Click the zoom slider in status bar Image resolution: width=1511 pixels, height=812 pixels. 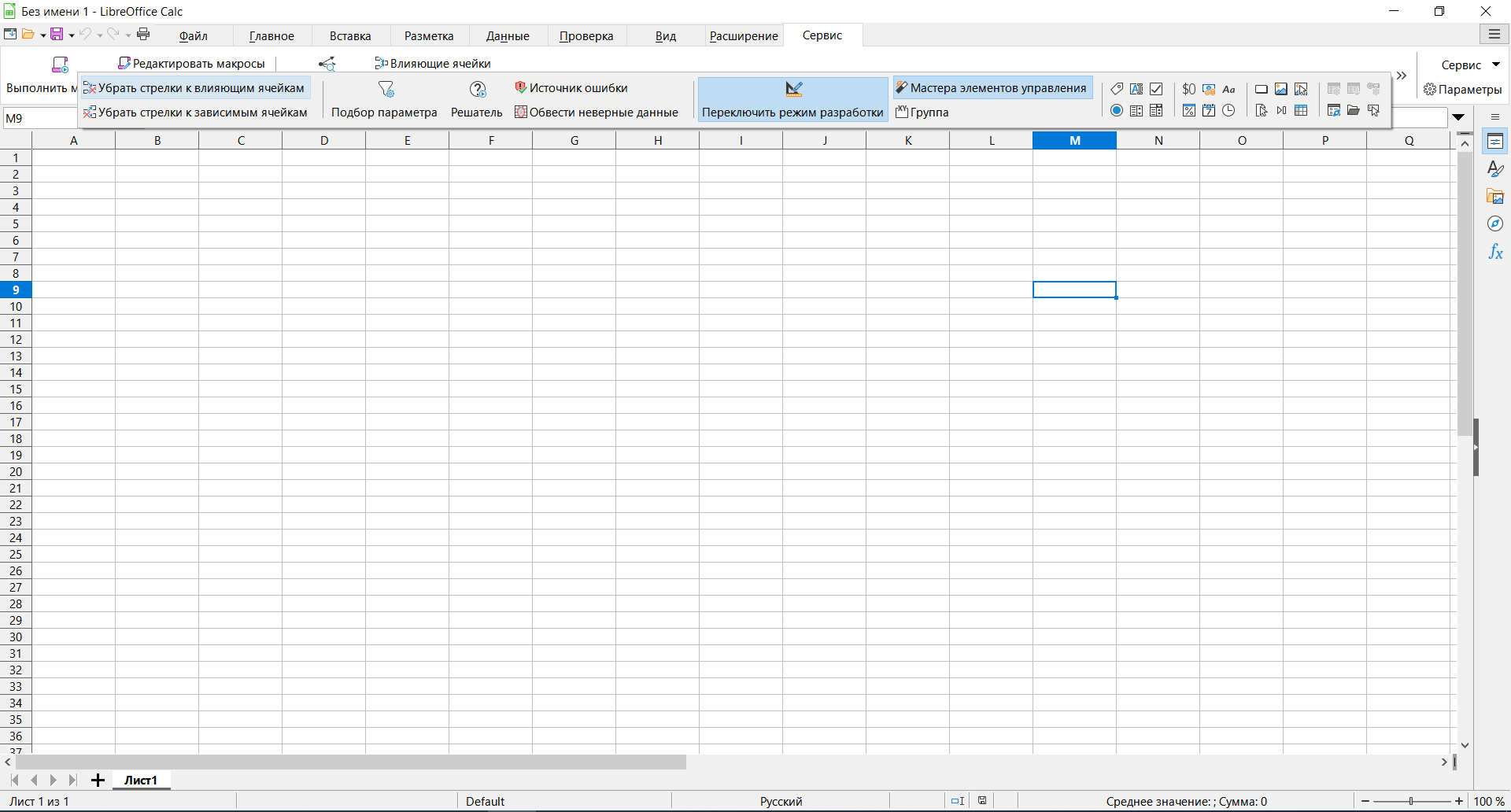point(1411,801)
